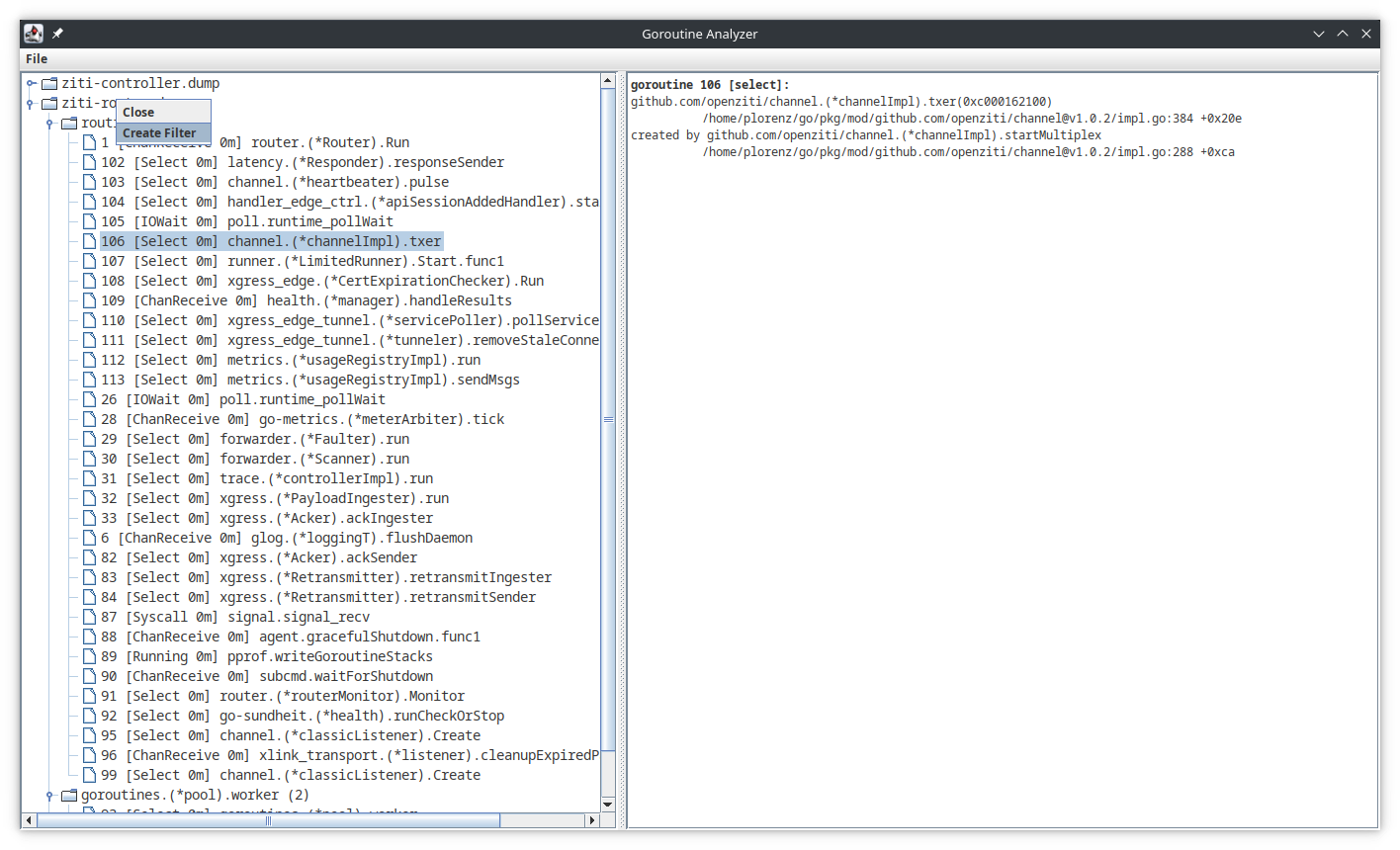1400x850 pixels.
Task: Select goroutine 106 channel.(*channelImpl).txer
Action: tap(271, 241)
